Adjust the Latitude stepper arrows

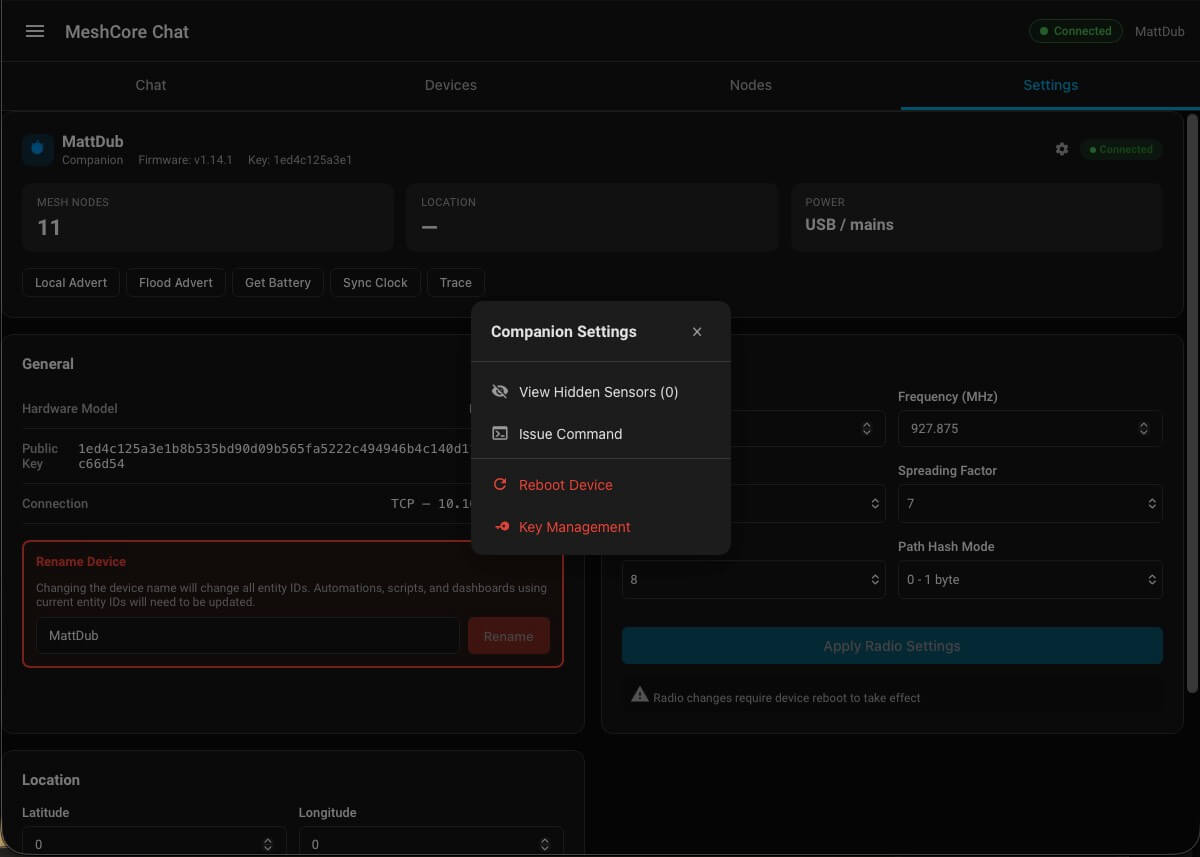tap(268, 845)
